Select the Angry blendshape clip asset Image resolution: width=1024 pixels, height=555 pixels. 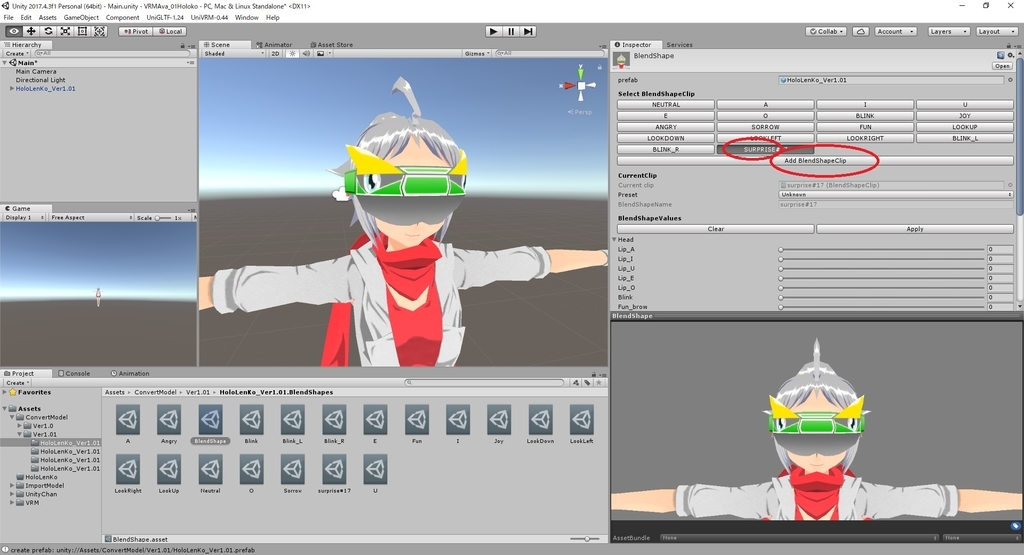(169, 419)
